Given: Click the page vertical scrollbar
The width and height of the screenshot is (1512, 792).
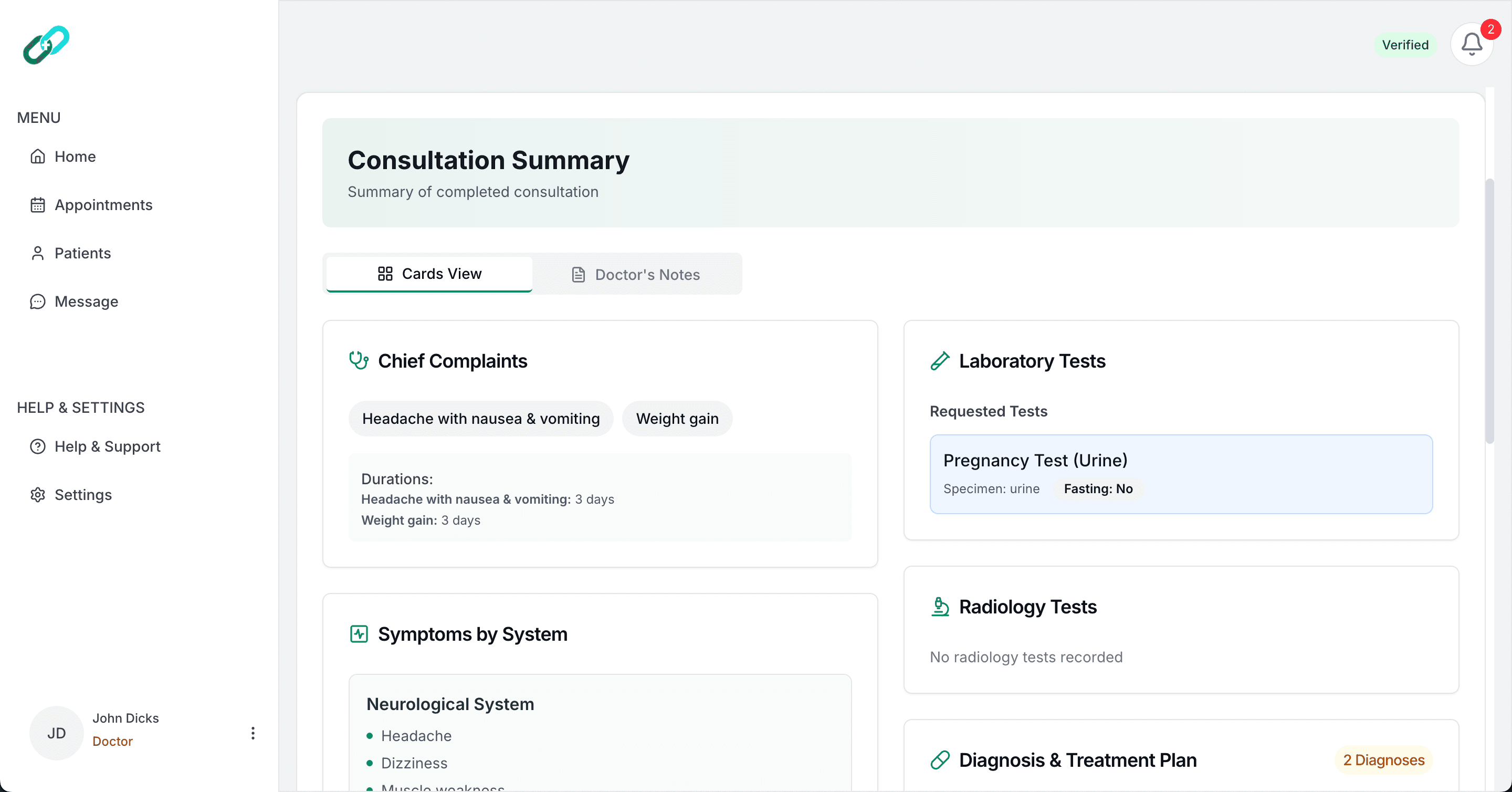Looking at the screenshot, I should 1489,311.
